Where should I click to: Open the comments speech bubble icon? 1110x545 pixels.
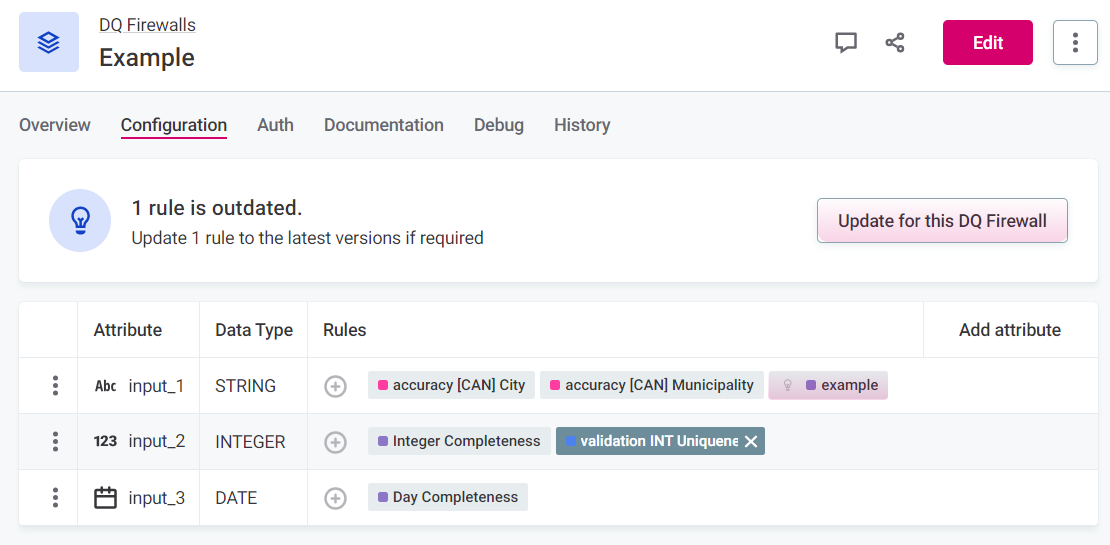pos(846,43)
